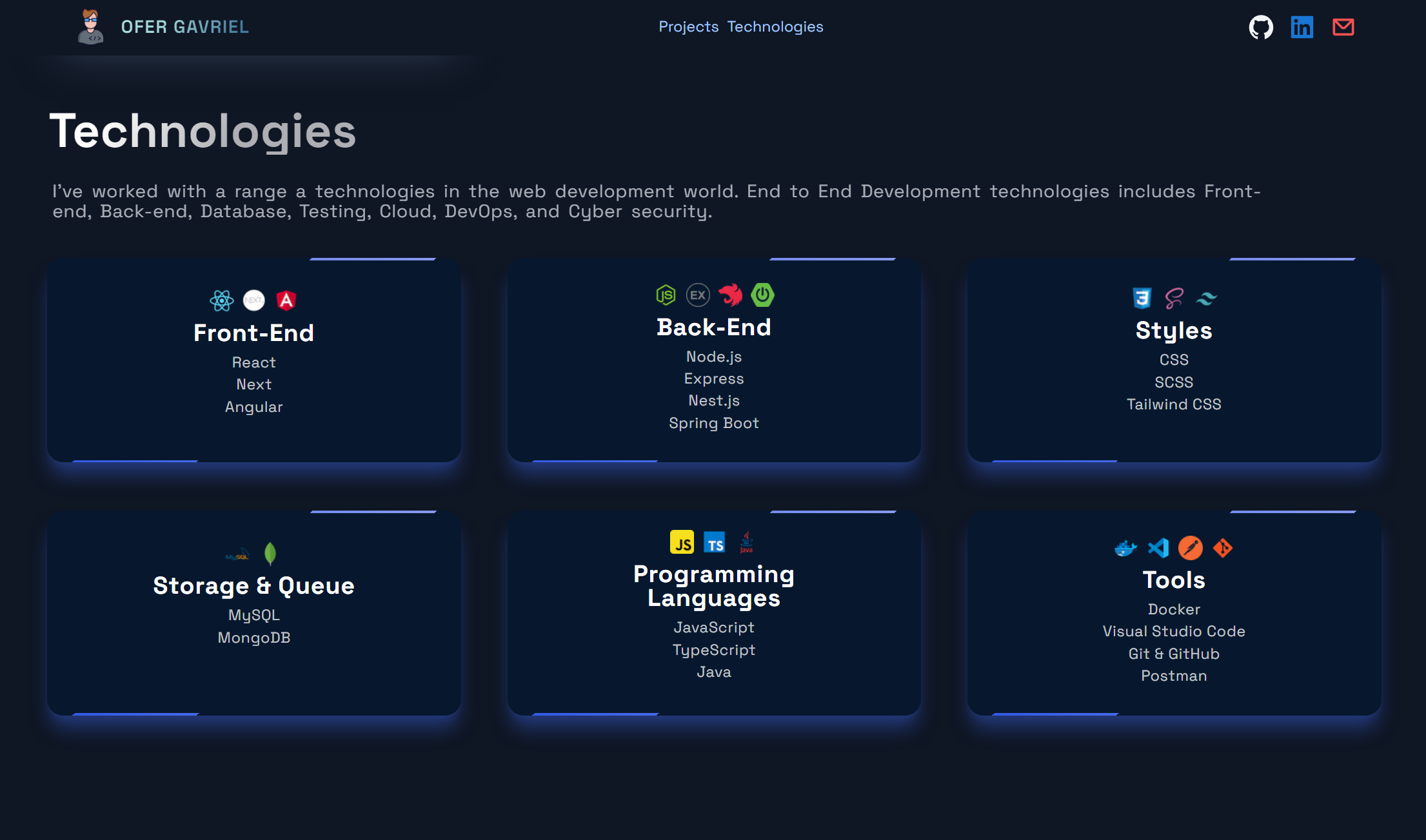Click the Visual Studio Code icon

click(x=1158, y=548)
